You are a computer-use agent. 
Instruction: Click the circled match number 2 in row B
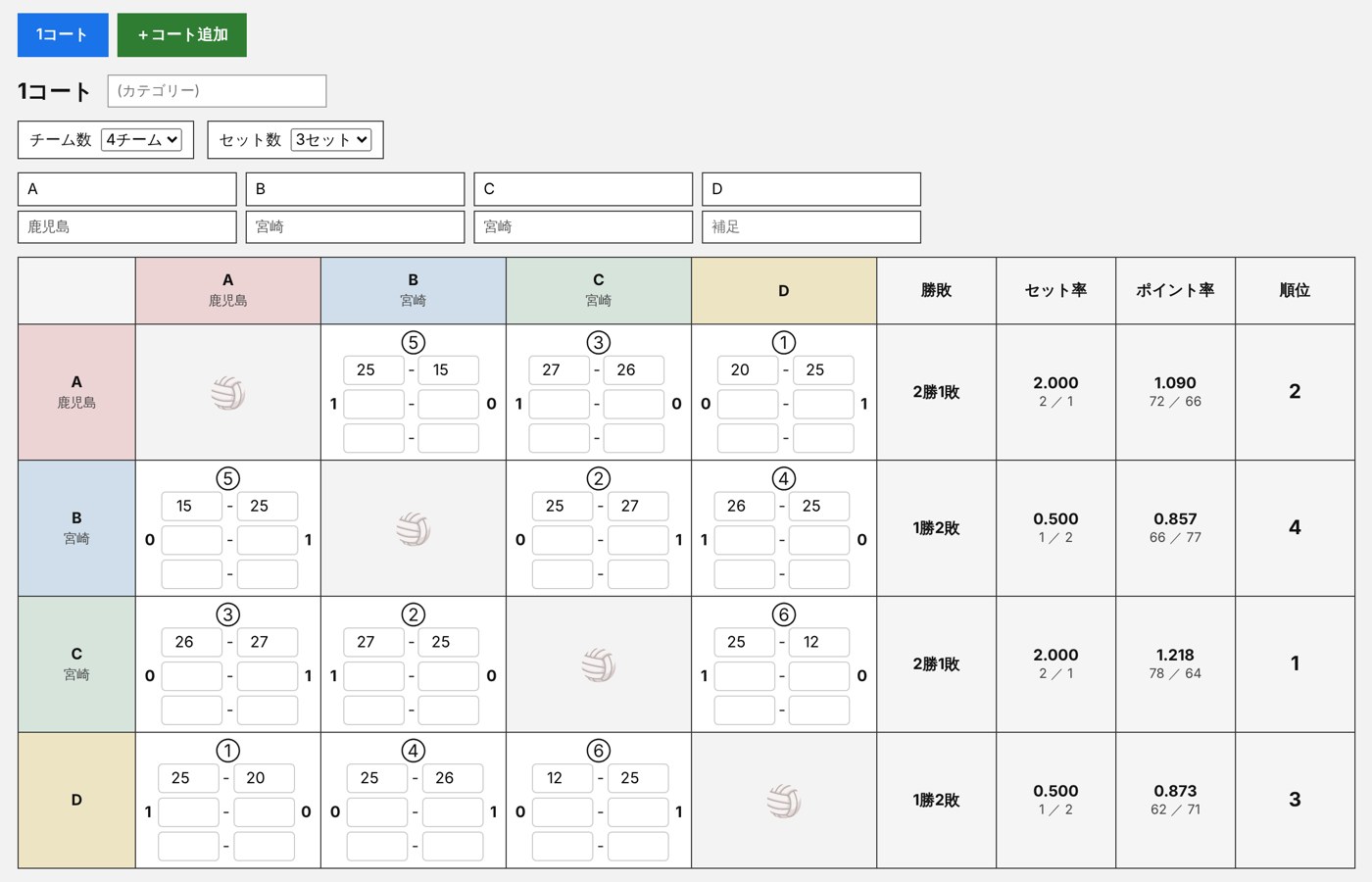click(599, 478)
